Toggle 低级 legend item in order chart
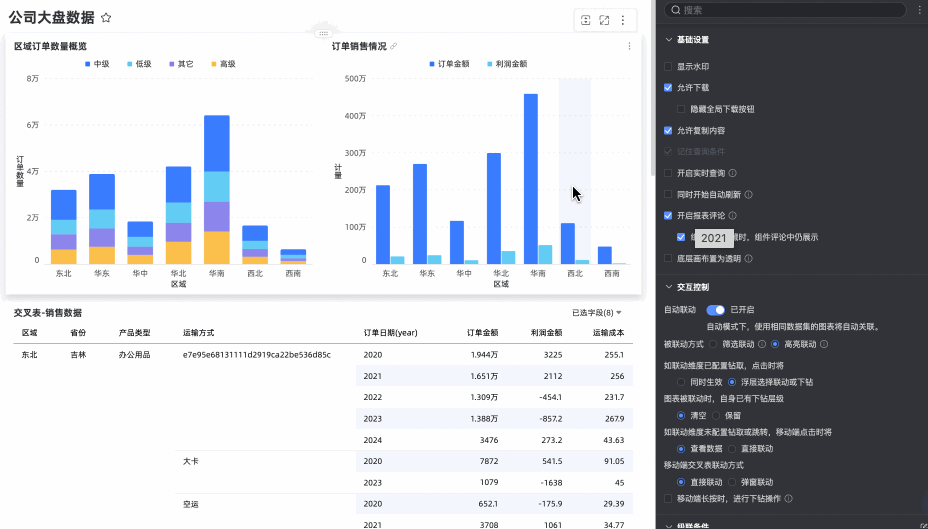 click(139, 64)
